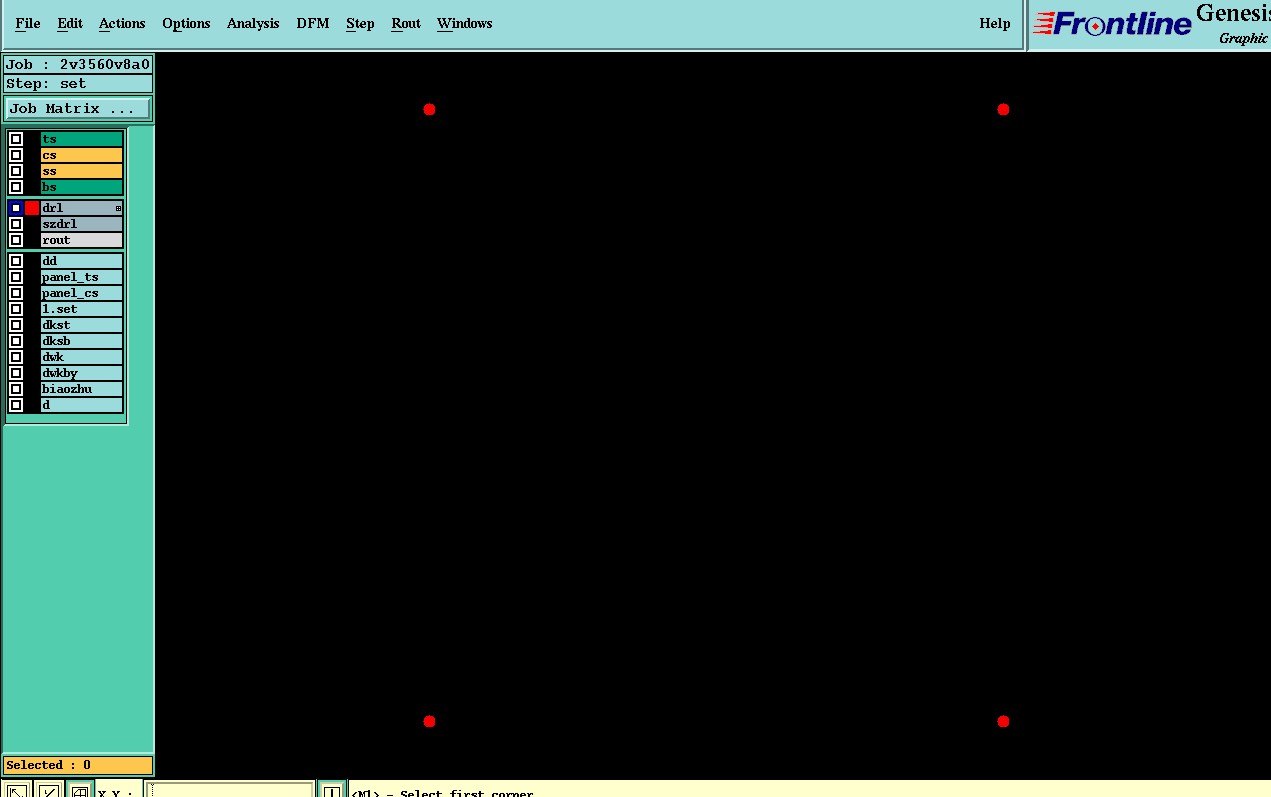Image resolution: width=1271 pixels, height=797 pixels.
Task: Open the Windows menu
Action: [464, 23]
